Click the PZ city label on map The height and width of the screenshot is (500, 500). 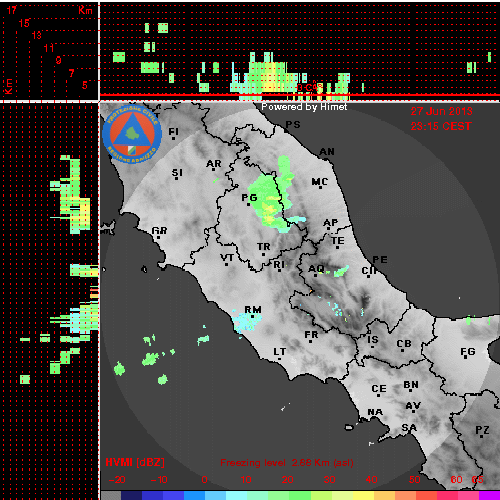tap(482, 430)
